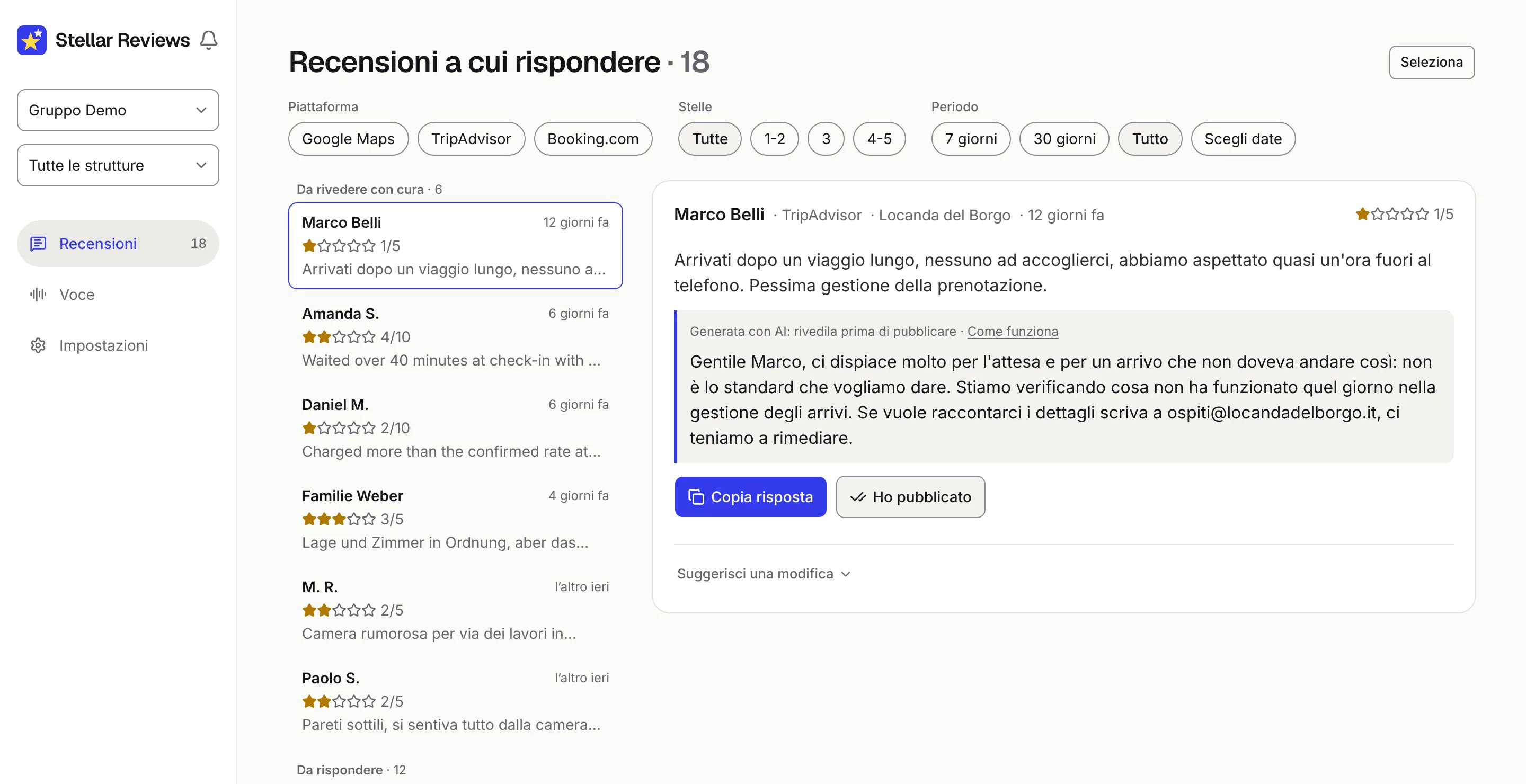
Task: Choose the 7 giorni period
Action: point(971,139)
